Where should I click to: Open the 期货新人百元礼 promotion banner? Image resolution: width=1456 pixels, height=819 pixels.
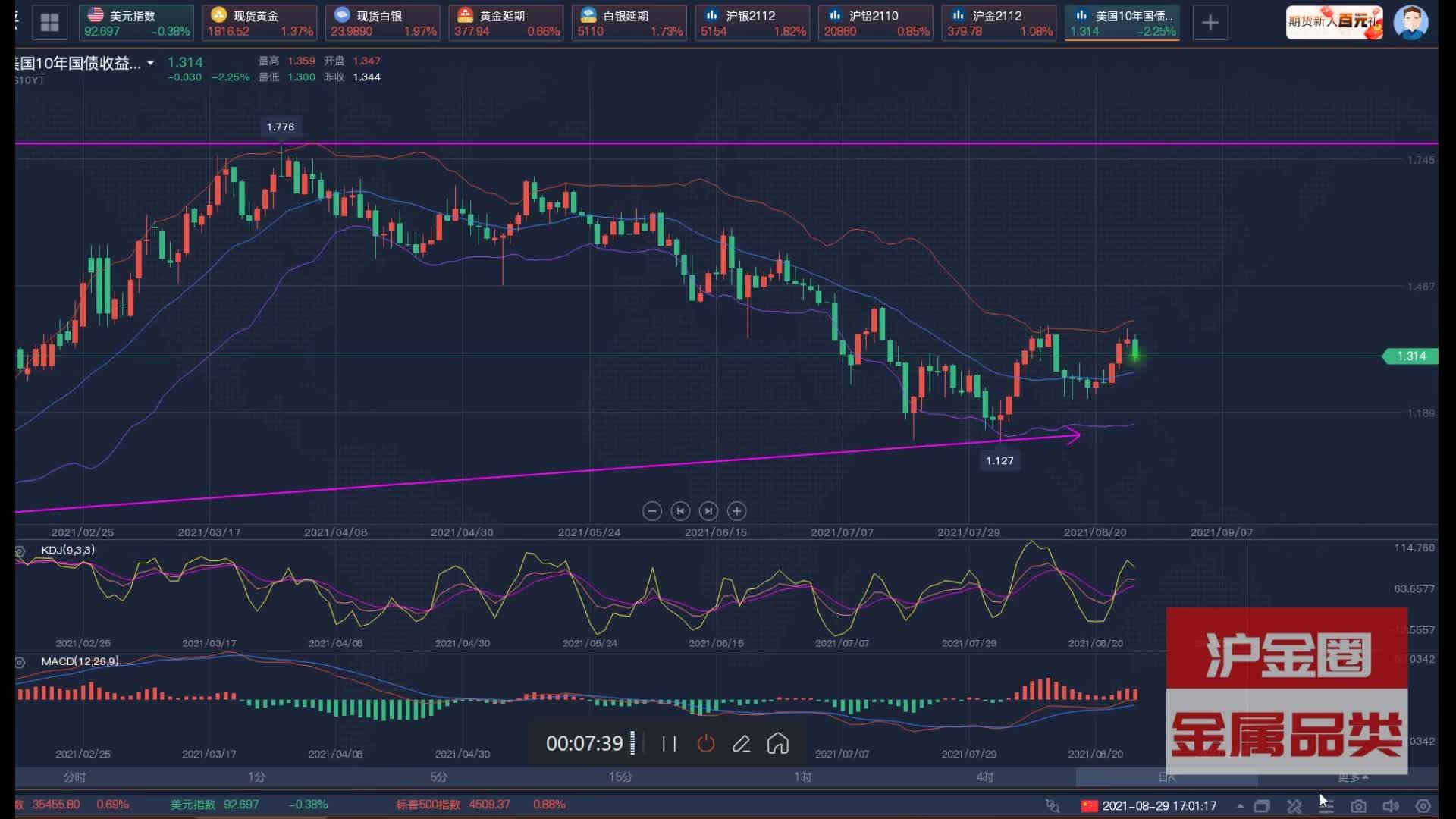[1333, 22]
